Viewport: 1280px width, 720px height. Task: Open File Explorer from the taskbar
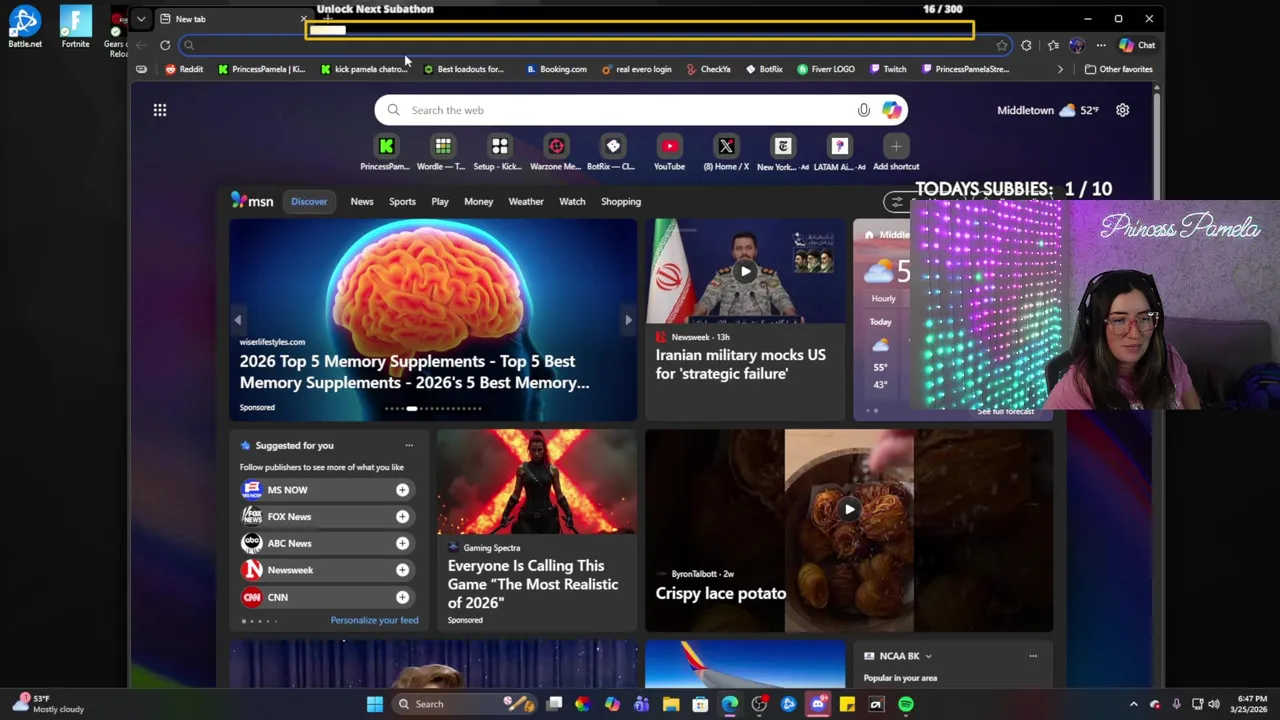pos(671,704)
